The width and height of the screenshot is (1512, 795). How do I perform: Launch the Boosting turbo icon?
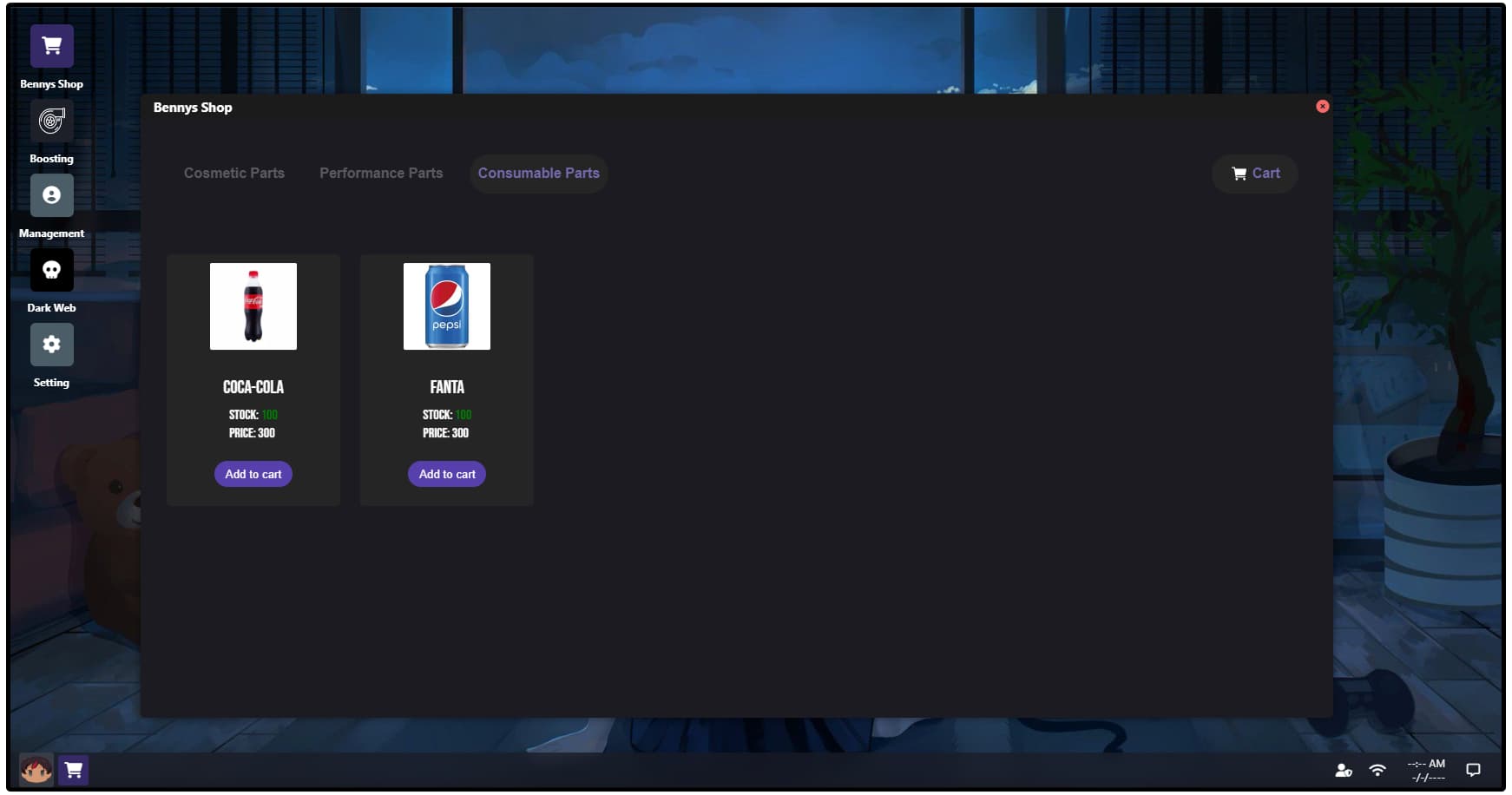click(52, 121)
